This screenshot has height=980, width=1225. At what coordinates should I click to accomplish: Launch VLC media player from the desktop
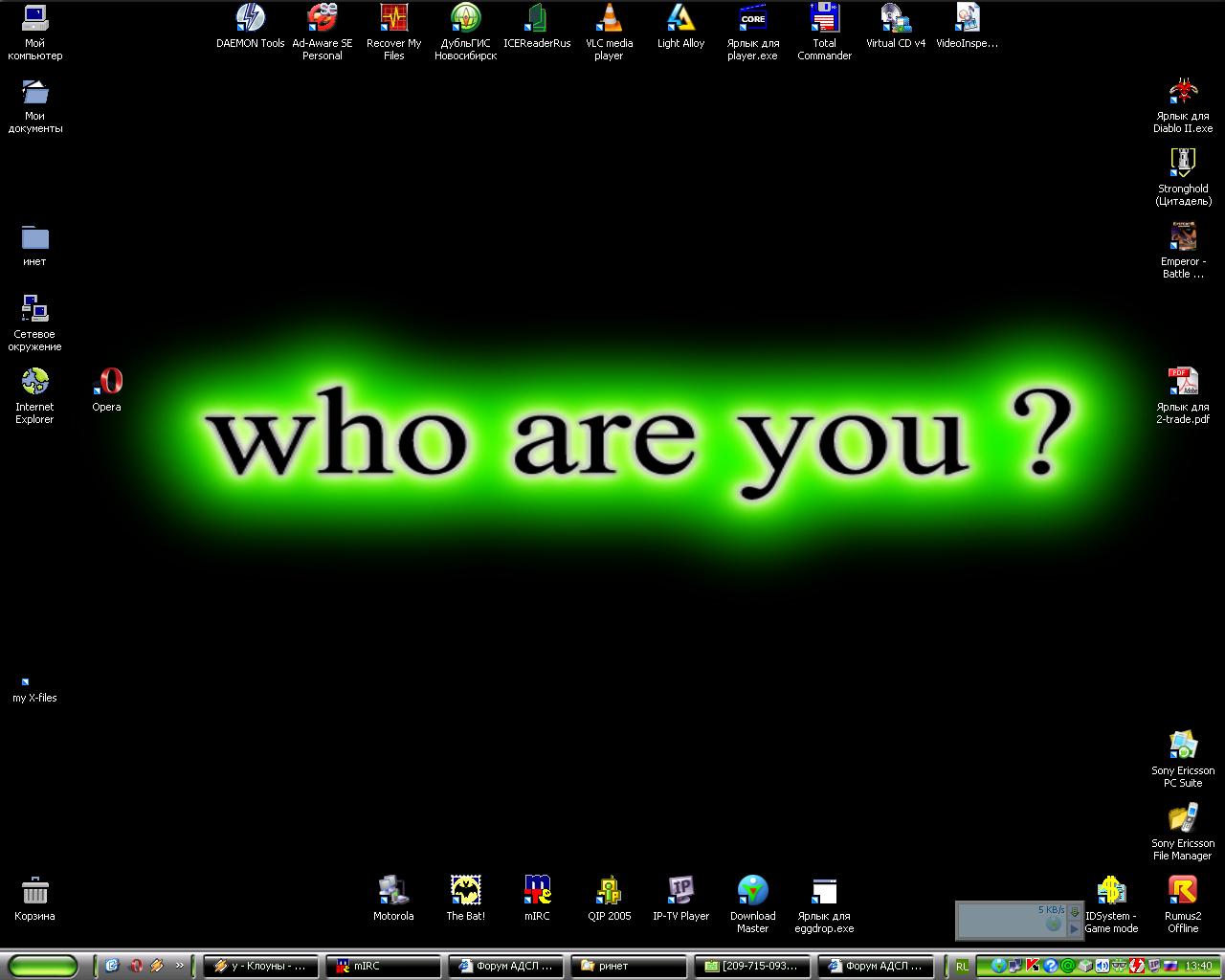(x=609, y=19)
